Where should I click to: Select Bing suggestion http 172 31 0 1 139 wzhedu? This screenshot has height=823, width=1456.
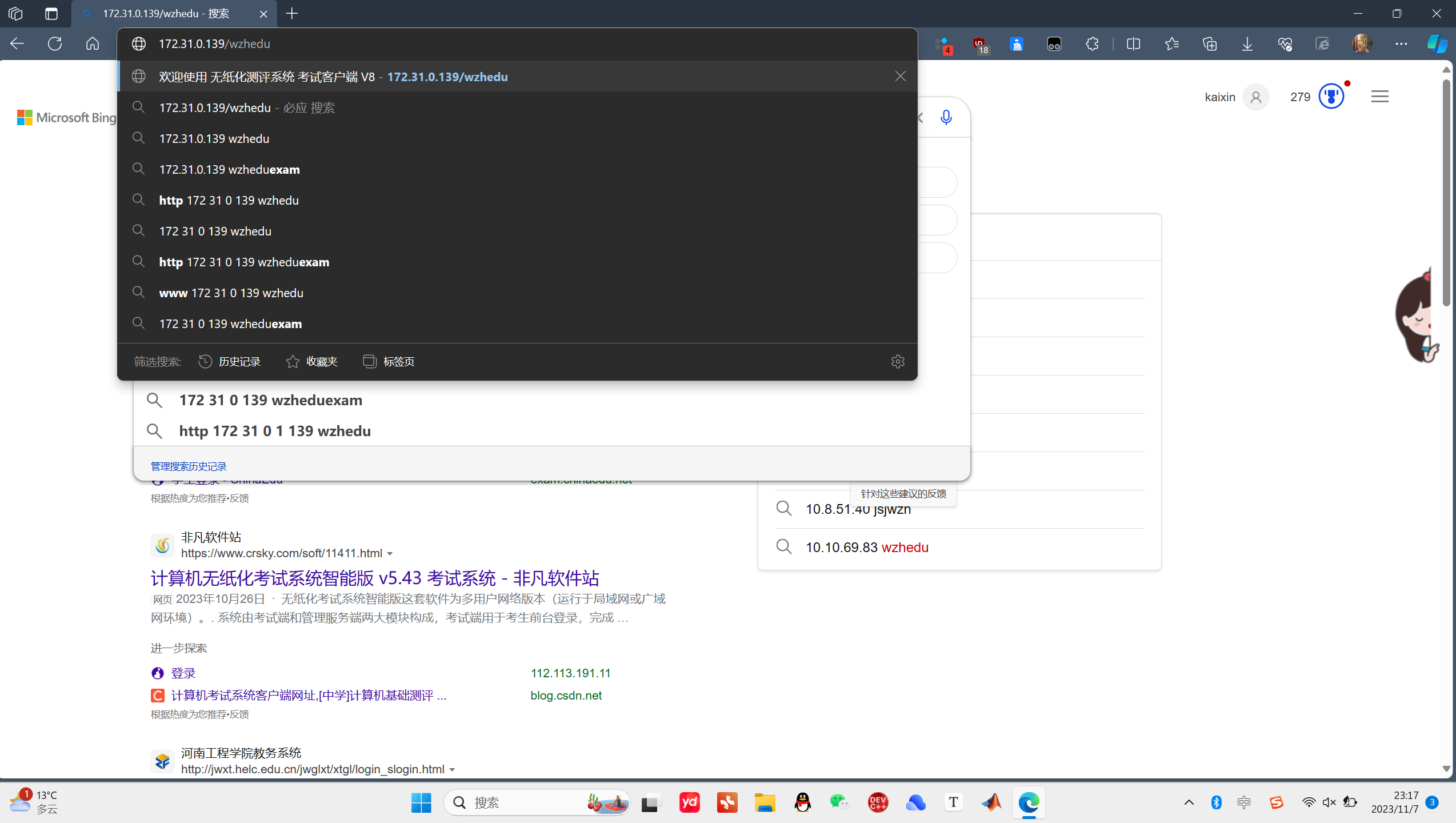click(x=551, y=431)
